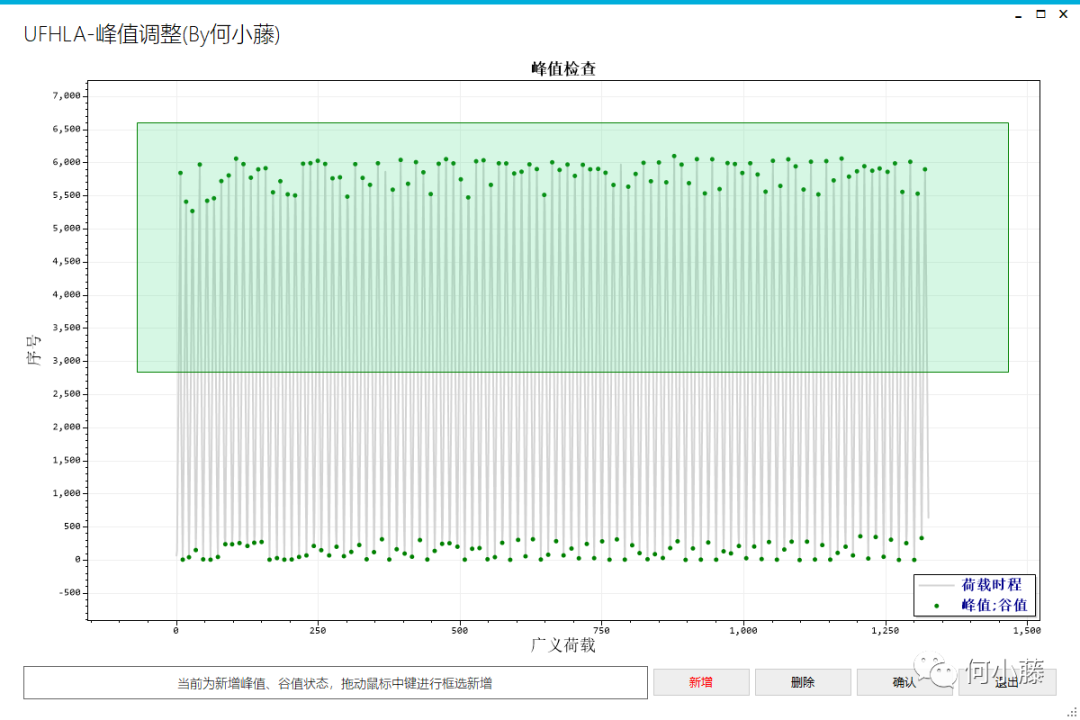
Task: Click the 7,000 tick label on Y-axis
Action: point(66,94)
